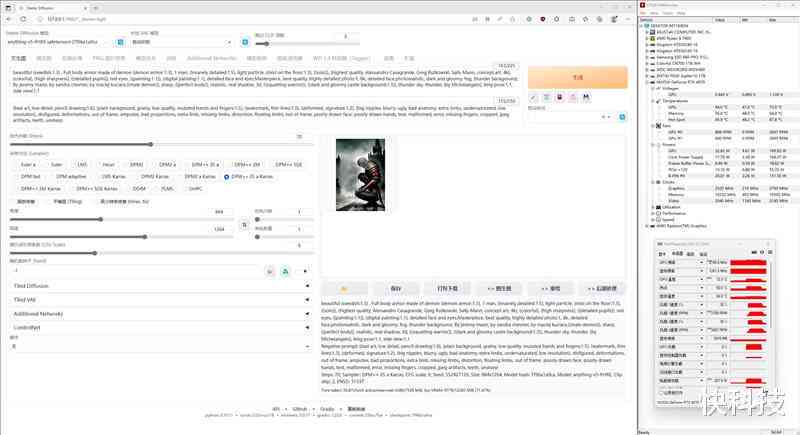Open the Stable Diffusion checkpoint dropdown
800x435 pixels.
pyautogui.click(x=60, y=42)
